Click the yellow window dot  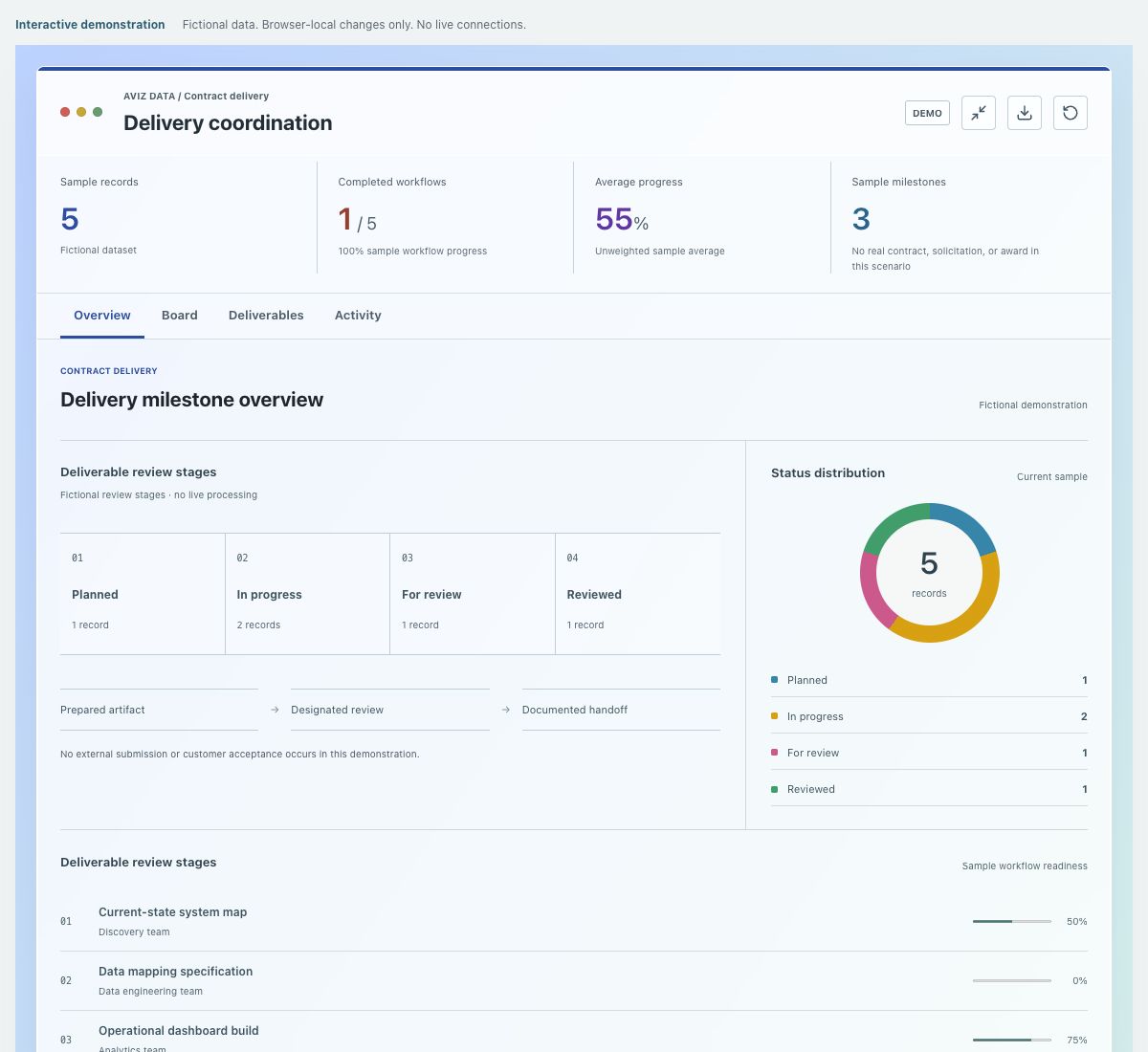point(81,112)
